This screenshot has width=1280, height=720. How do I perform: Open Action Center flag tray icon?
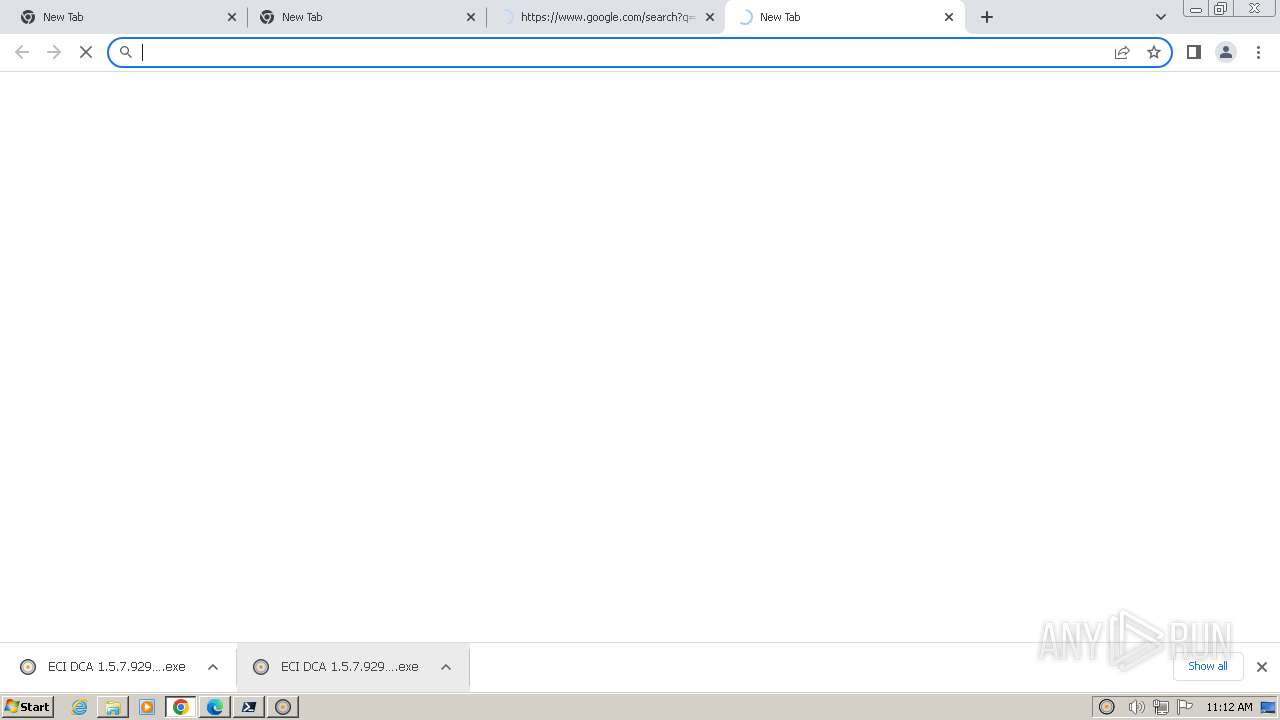pos(1185,707)
